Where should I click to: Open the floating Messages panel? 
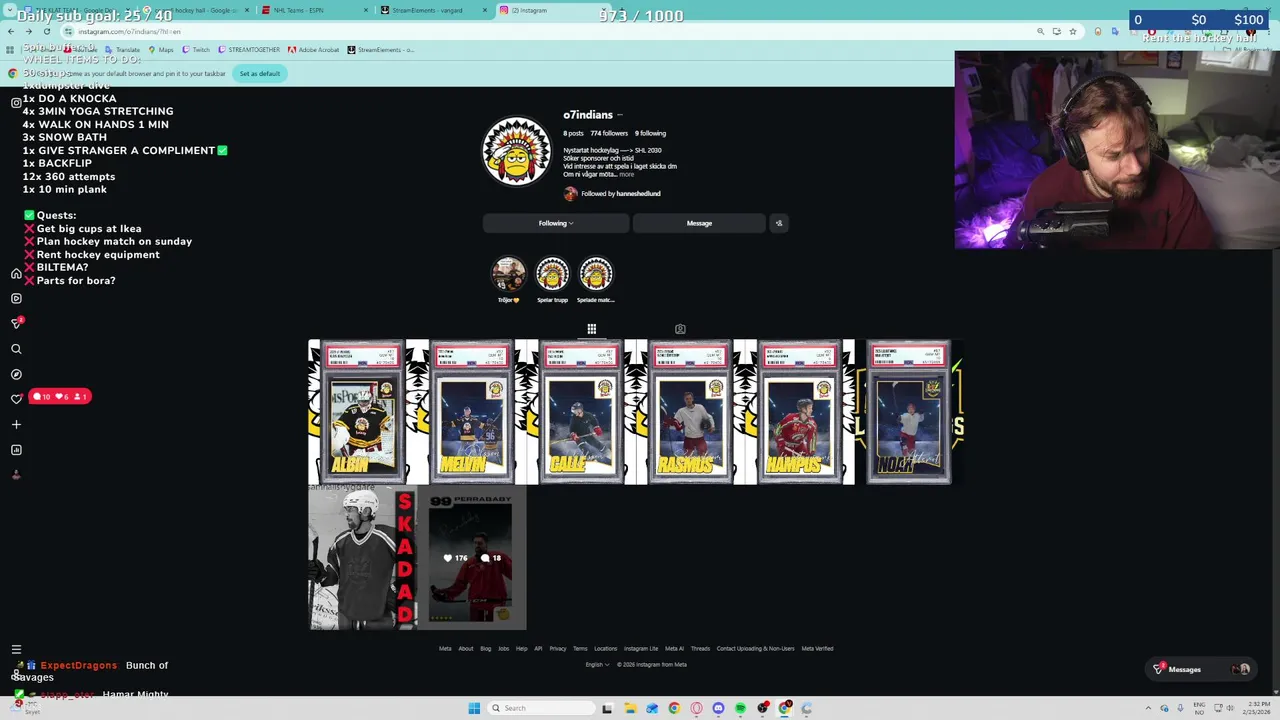[1203, 669]
